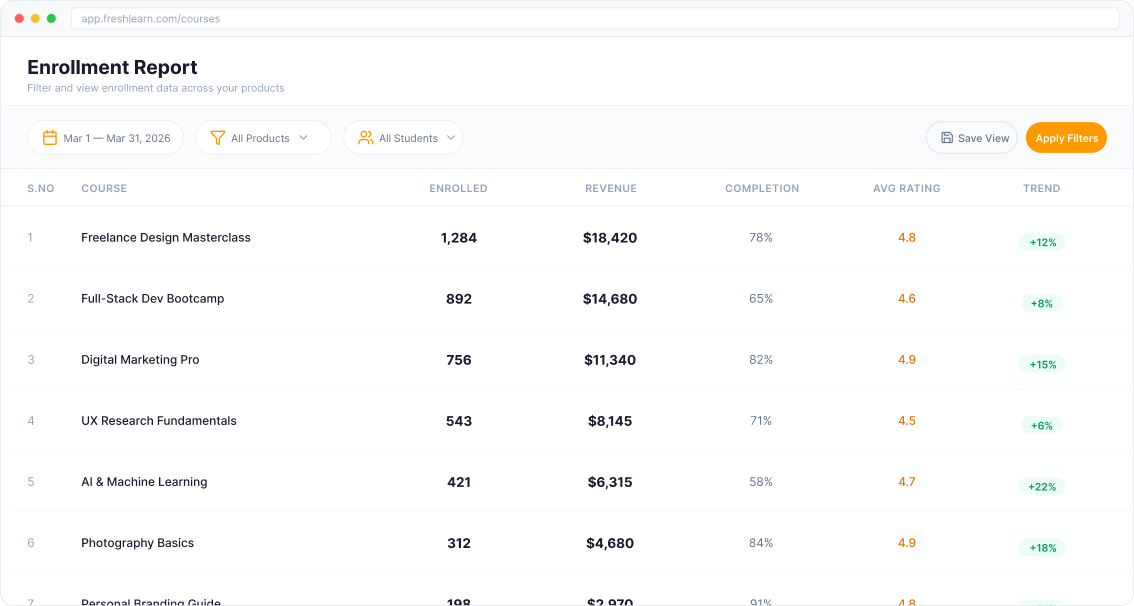This screenshot has height=606, width=1134.
Task: Open the Full-Stack Dev Bootcamp course
Action: tap(152, 298)
